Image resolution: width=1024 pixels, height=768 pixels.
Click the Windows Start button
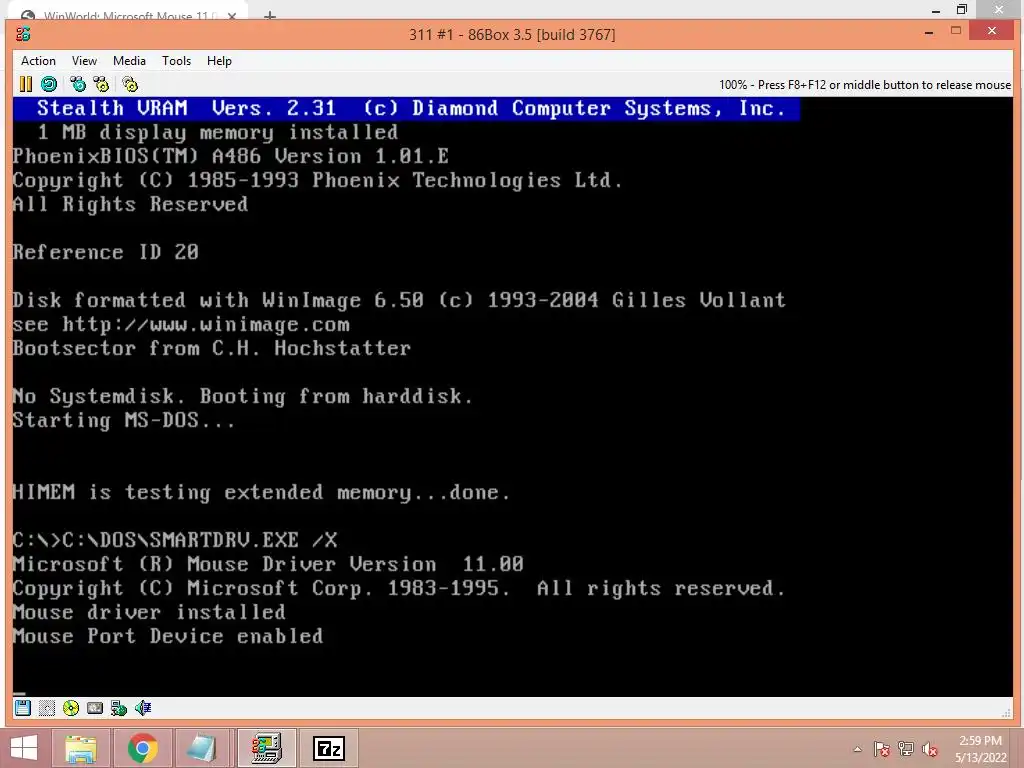tap(24, 748)
